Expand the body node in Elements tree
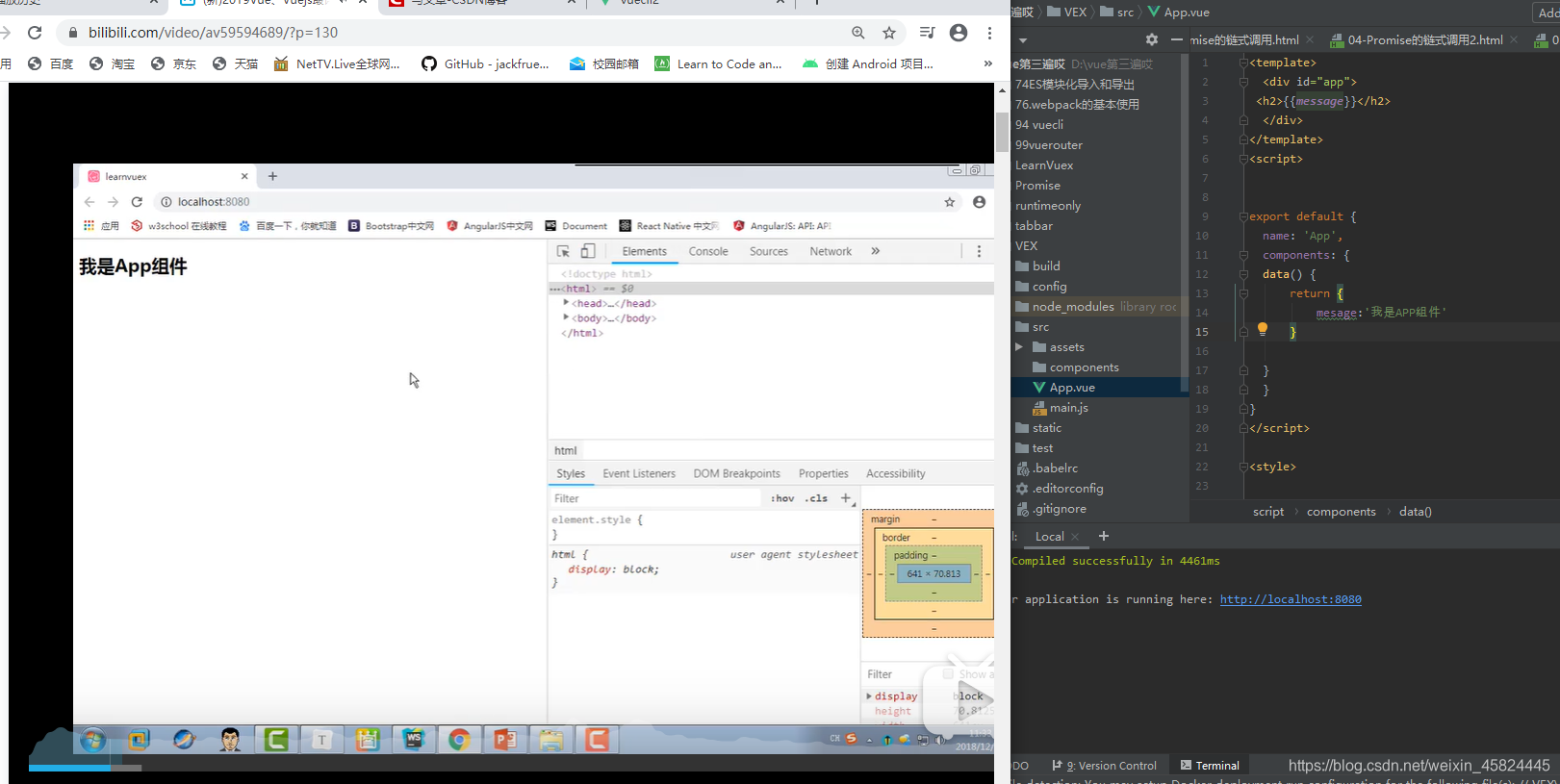This screenshot has height=784, width=1560. [x=566, y=317]
